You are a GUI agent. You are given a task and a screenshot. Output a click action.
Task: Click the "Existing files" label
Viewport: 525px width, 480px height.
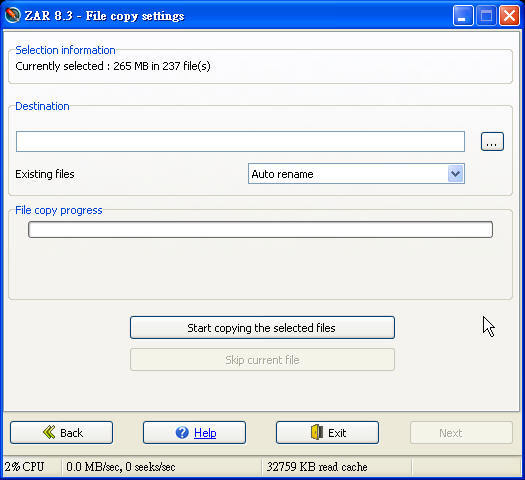tap(45, 174)
